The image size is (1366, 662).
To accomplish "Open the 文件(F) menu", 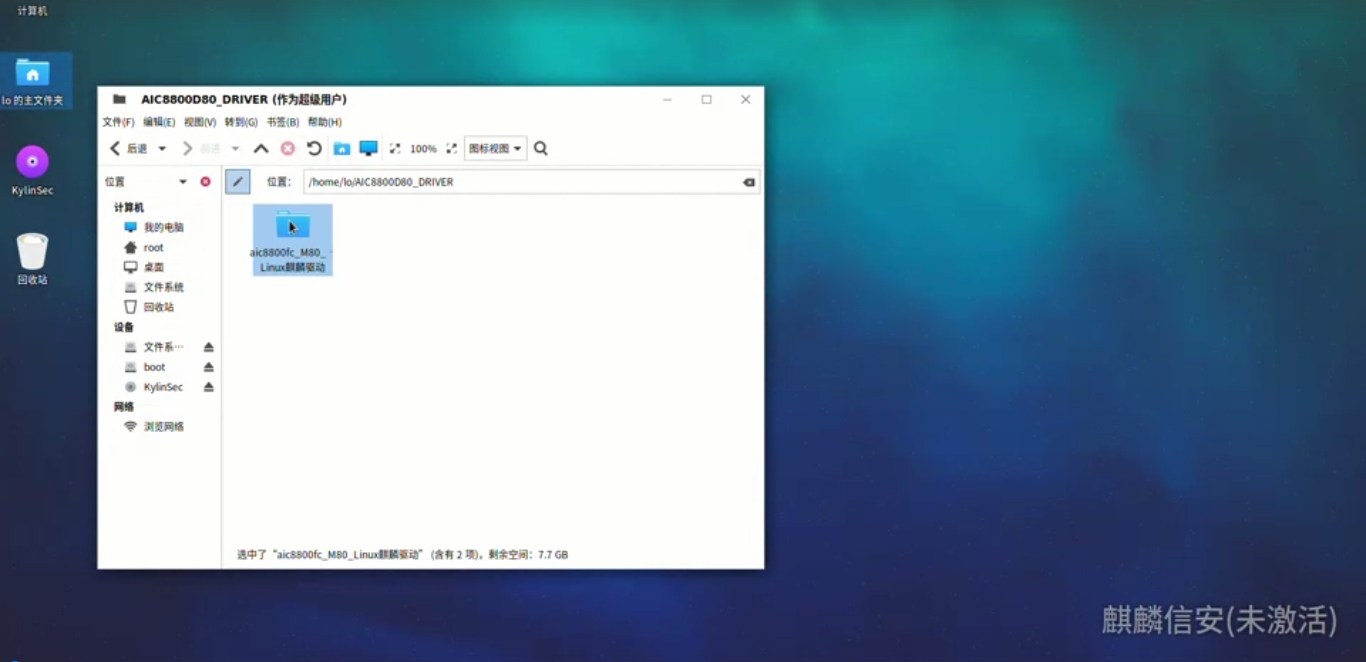I will pos(118,122).
